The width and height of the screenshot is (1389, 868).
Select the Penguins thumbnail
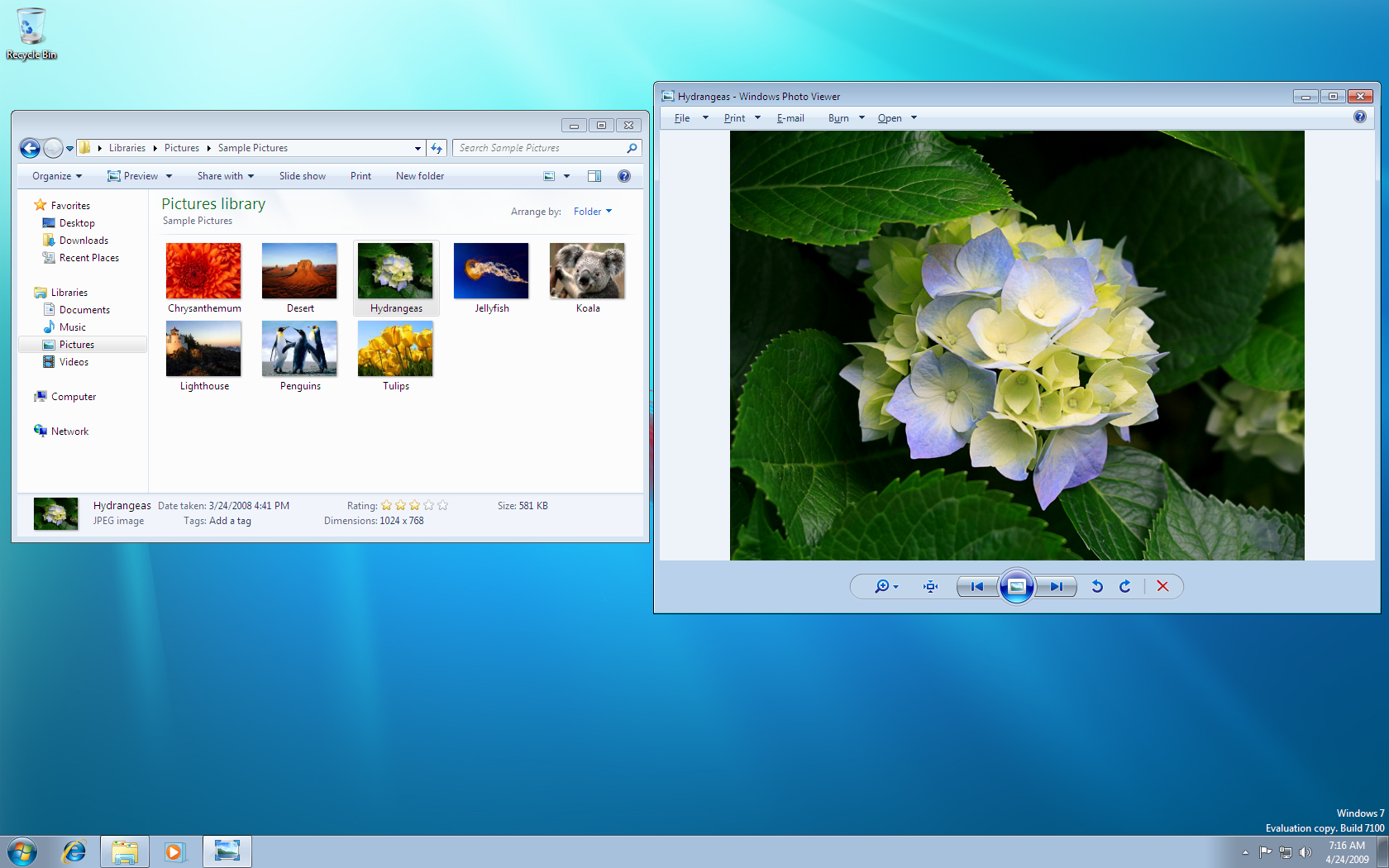coord(299,348)
